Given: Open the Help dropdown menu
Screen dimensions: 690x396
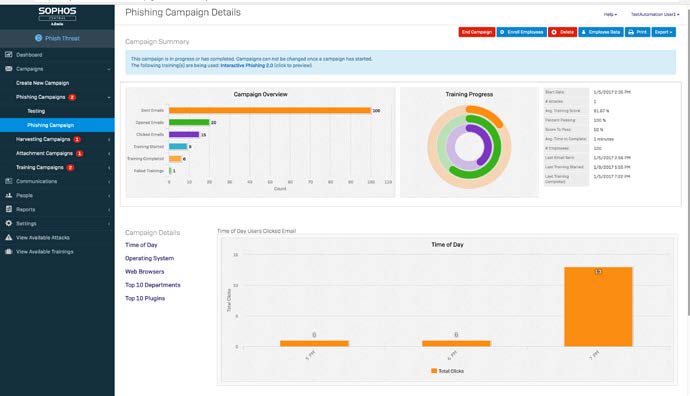Looking at the screenshot, I should (610, 15).
